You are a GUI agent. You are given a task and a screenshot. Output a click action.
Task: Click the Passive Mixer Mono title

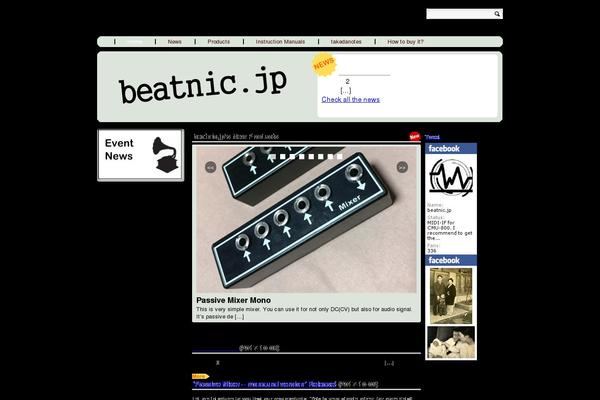tap(233, 300)
